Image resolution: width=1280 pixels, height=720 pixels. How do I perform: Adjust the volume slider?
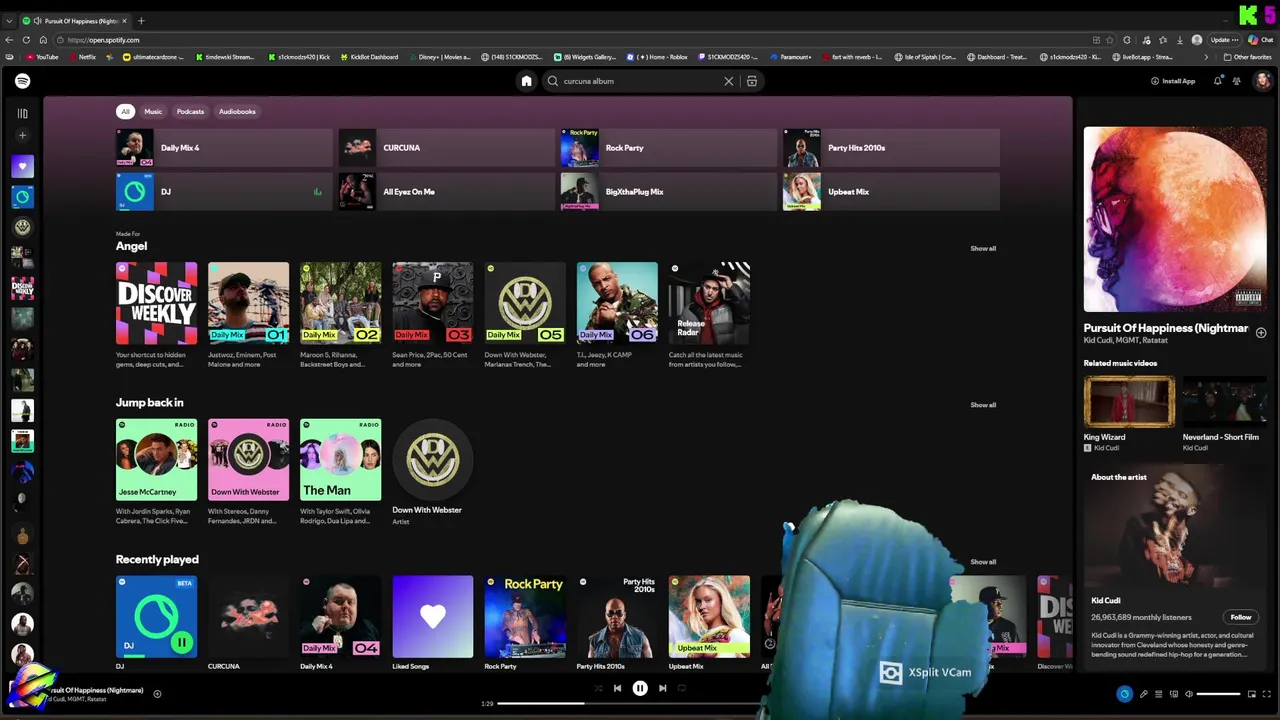[x=1219, y=694]
